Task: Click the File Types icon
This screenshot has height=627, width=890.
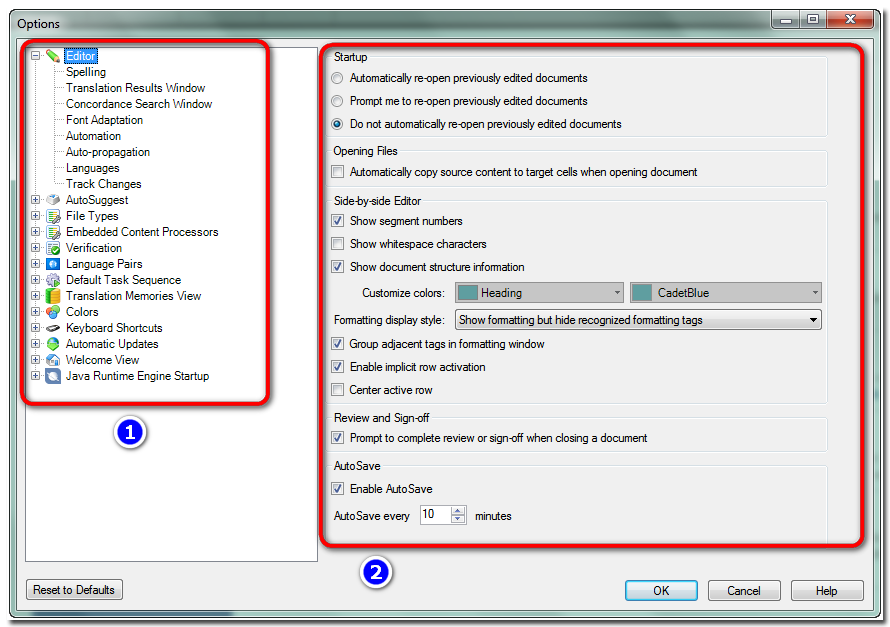Action: pyautogui.click(x=53, y=216)
